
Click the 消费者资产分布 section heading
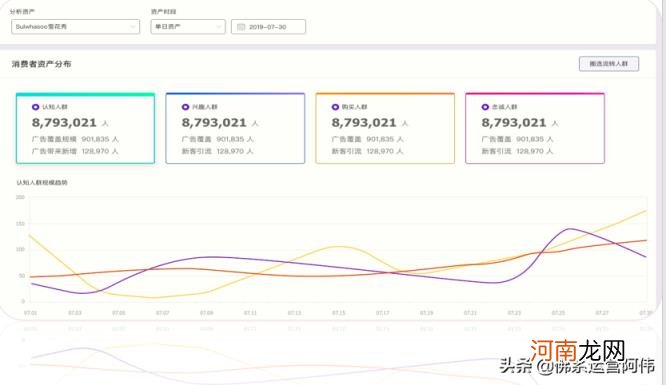point(42,64)
